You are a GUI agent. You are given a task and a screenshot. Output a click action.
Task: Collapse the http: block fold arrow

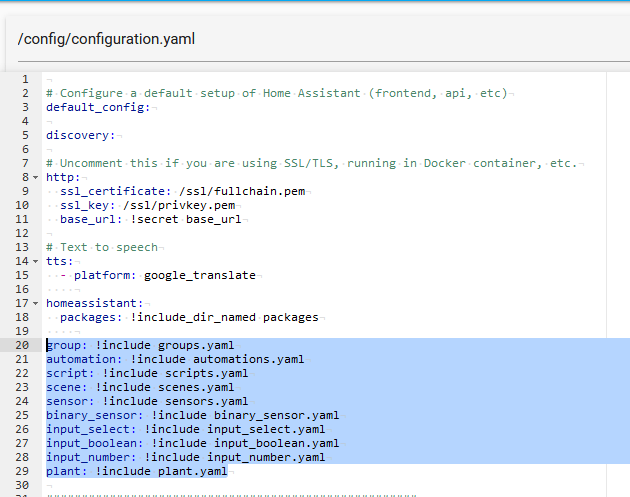[x=36, y=177]
